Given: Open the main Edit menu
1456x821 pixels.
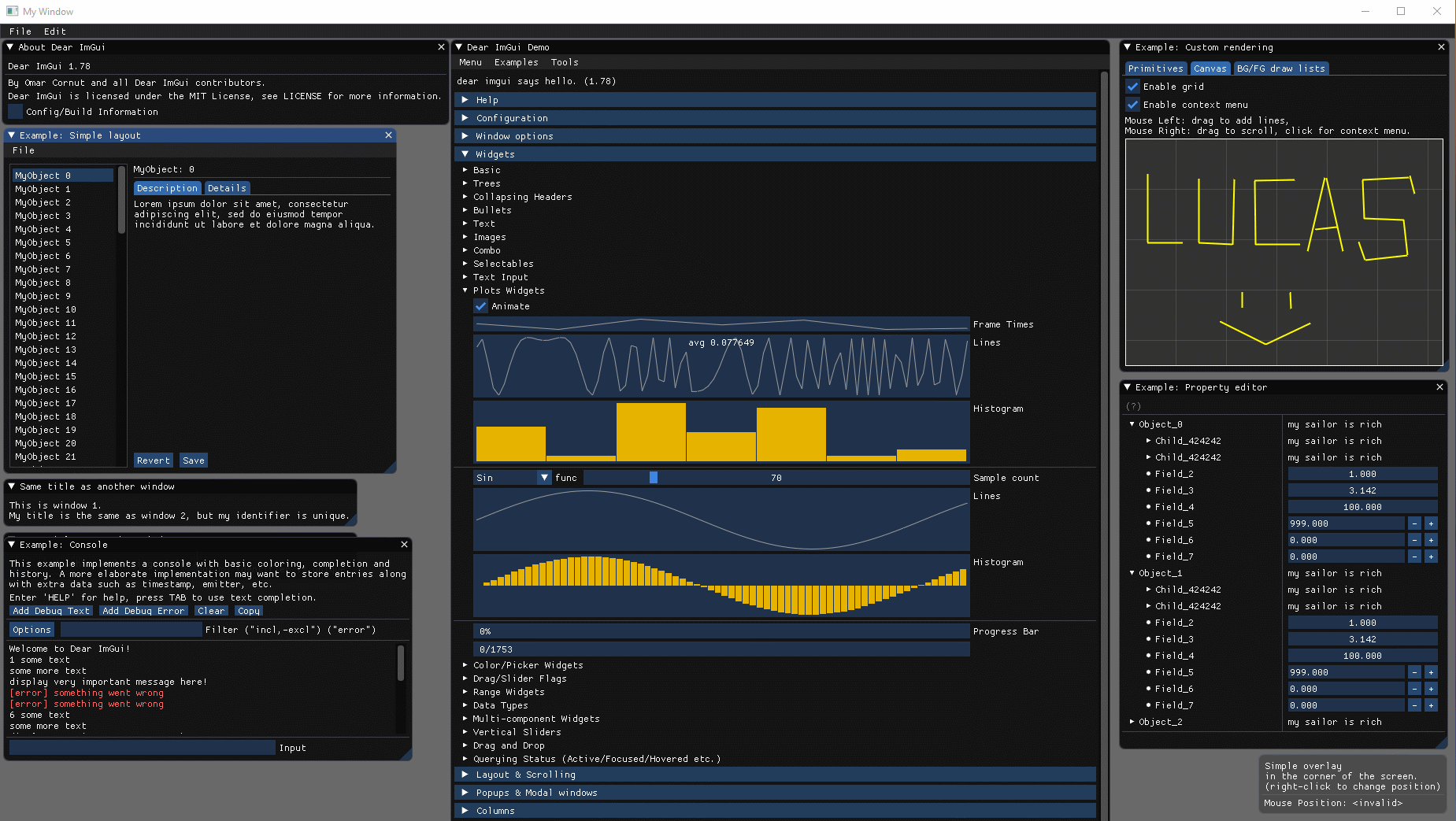Looking at the screenshot, I should [x=55, y=31].
